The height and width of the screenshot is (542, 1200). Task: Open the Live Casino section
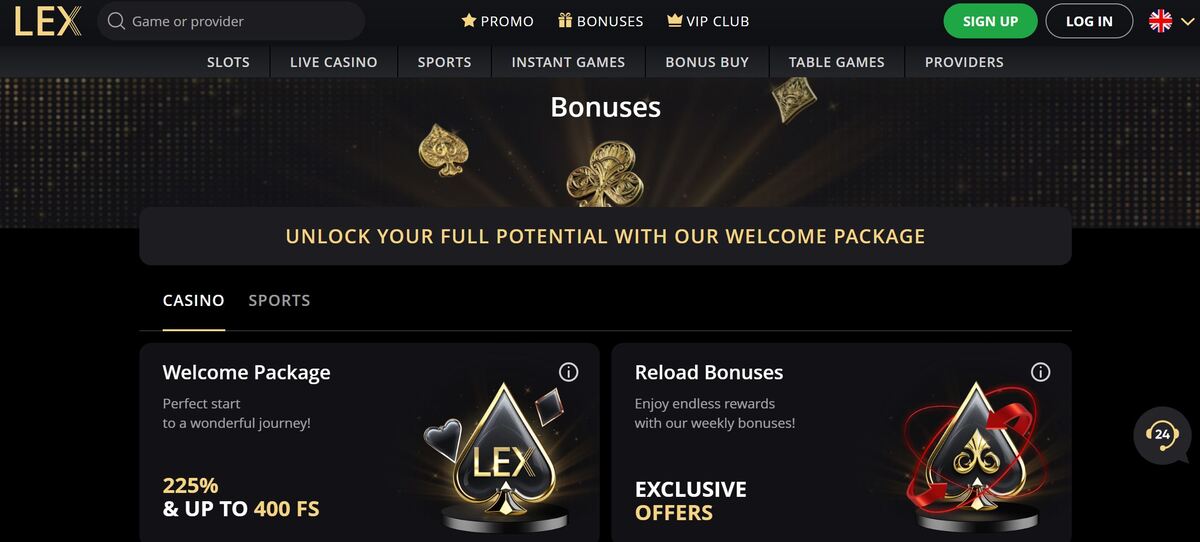(x=334, y=62)
